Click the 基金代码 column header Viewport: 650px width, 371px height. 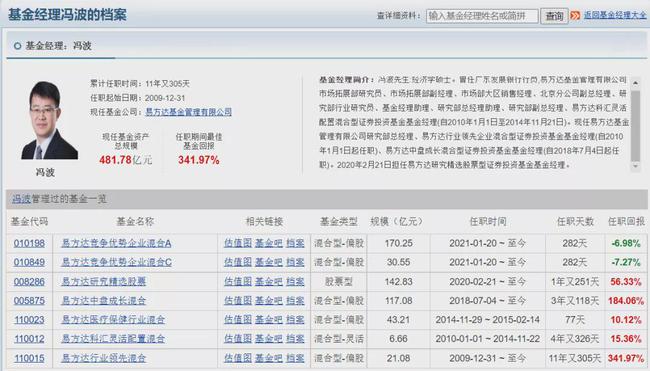[29, 222]
